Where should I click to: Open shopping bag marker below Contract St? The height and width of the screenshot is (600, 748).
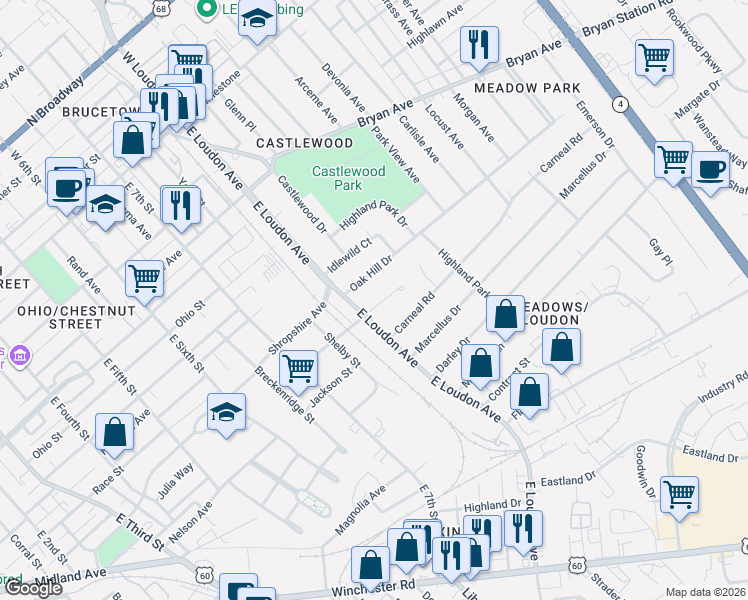tap(530, 393)
